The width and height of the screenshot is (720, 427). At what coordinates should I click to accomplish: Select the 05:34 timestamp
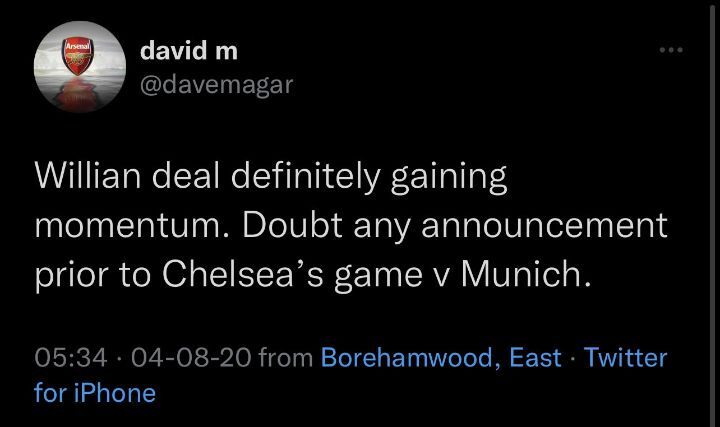click(71, 358)
